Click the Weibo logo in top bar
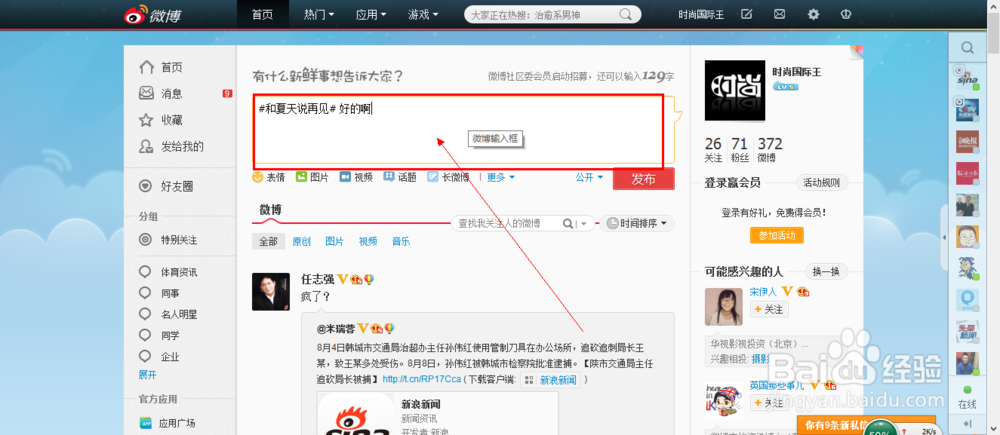This screenshot has width=1000, height=435. pyautogui.click(x=152, y=14)
